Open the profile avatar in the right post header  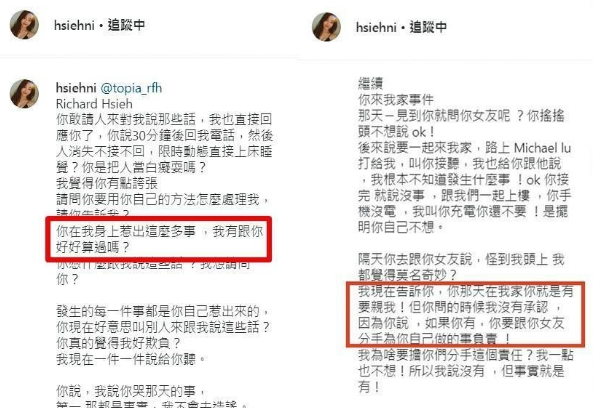click(x=326, y=27)
